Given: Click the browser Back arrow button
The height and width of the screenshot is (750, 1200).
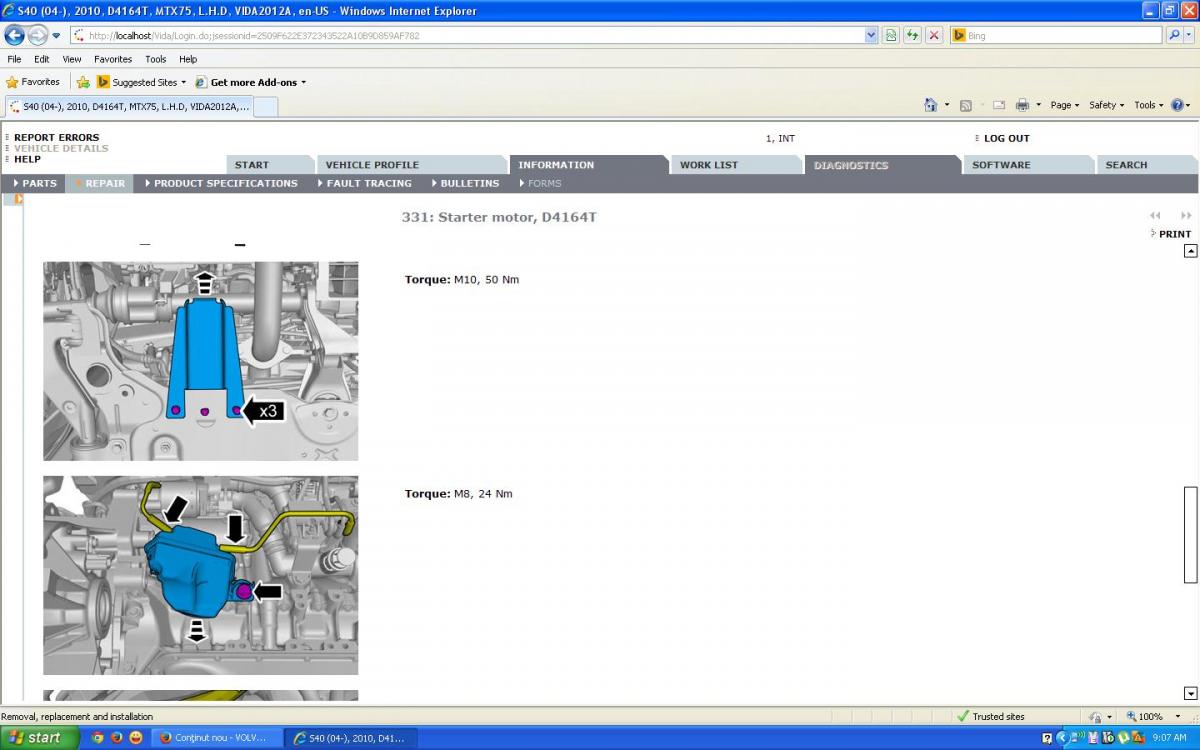Looking at the screenshot, I should click(15, 35).
